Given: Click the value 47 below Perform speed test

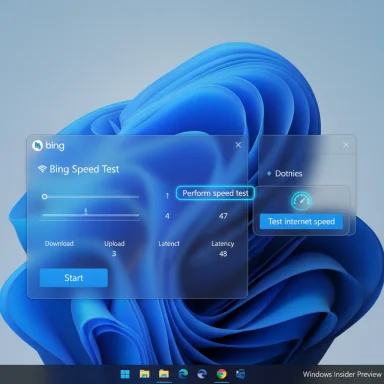Looking at the screenshot, I should coord(223,216).
